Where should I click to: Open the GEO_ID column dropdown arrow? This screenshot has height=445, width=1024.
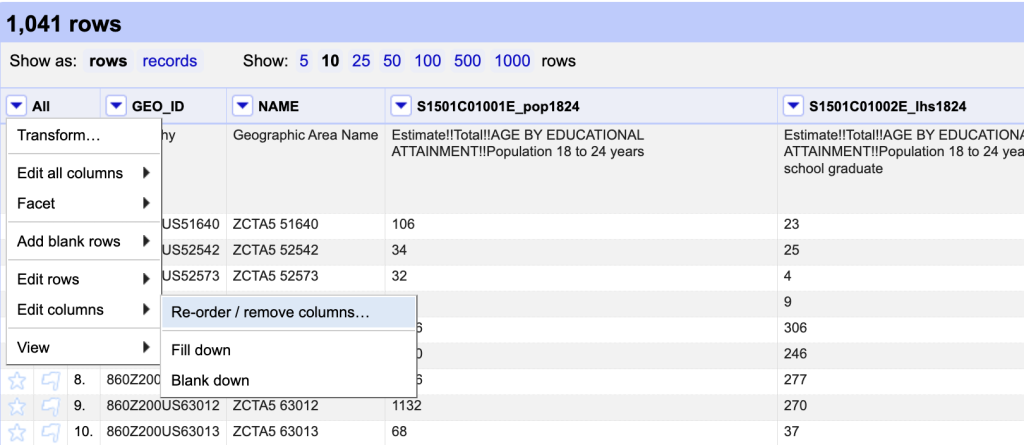tap(117, 106)
